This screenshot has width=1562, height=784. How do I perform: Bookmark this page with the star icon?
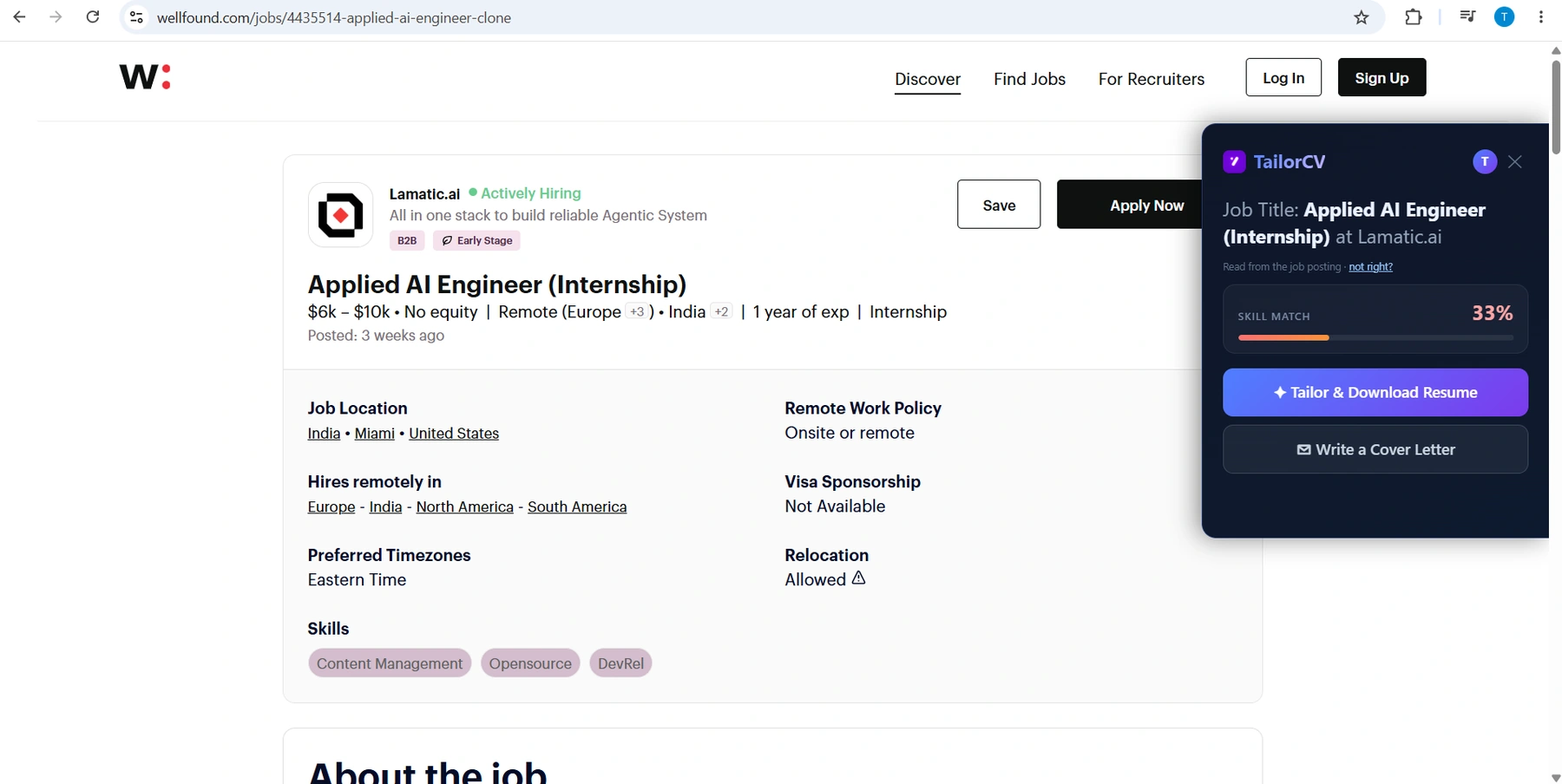tap(1362, 17)
